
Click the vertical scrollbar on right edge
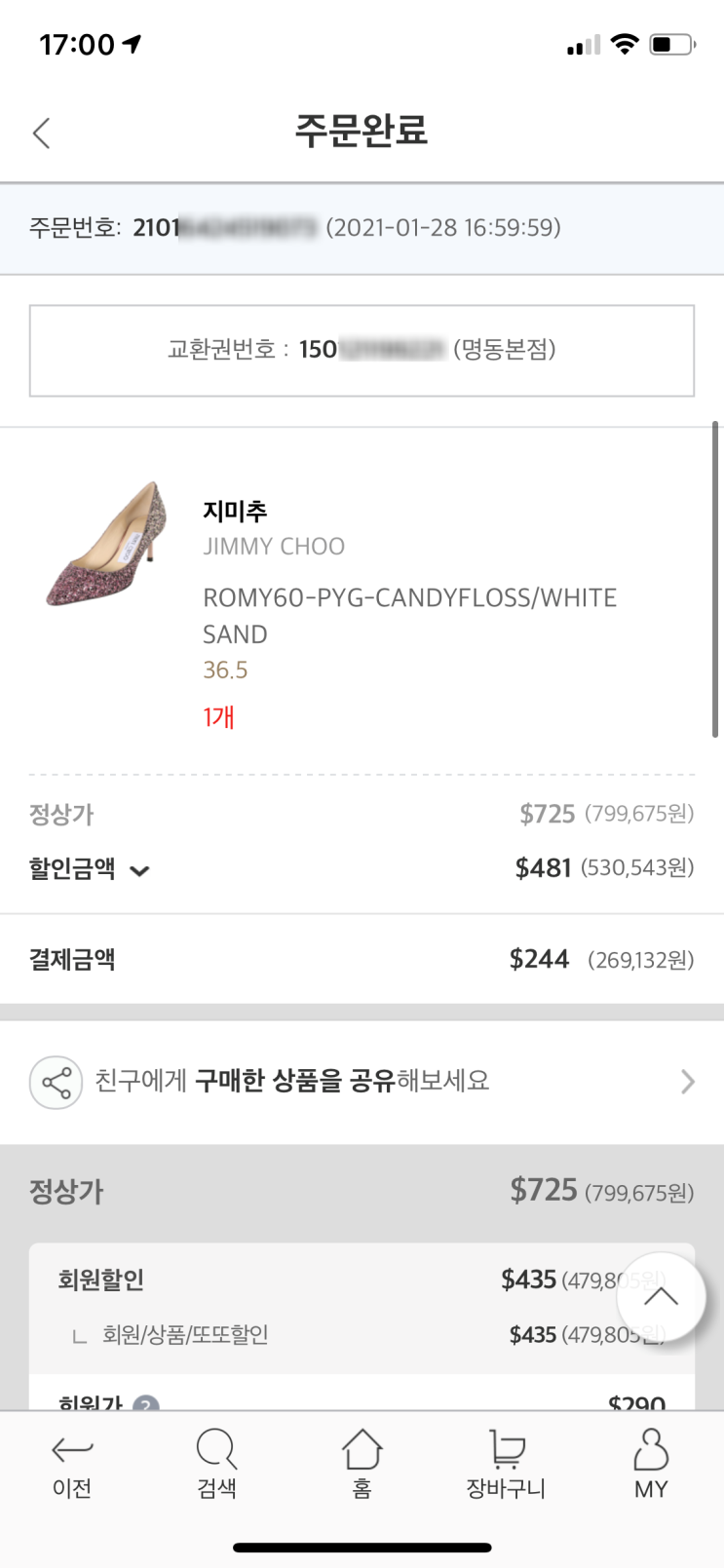point(715,579)
